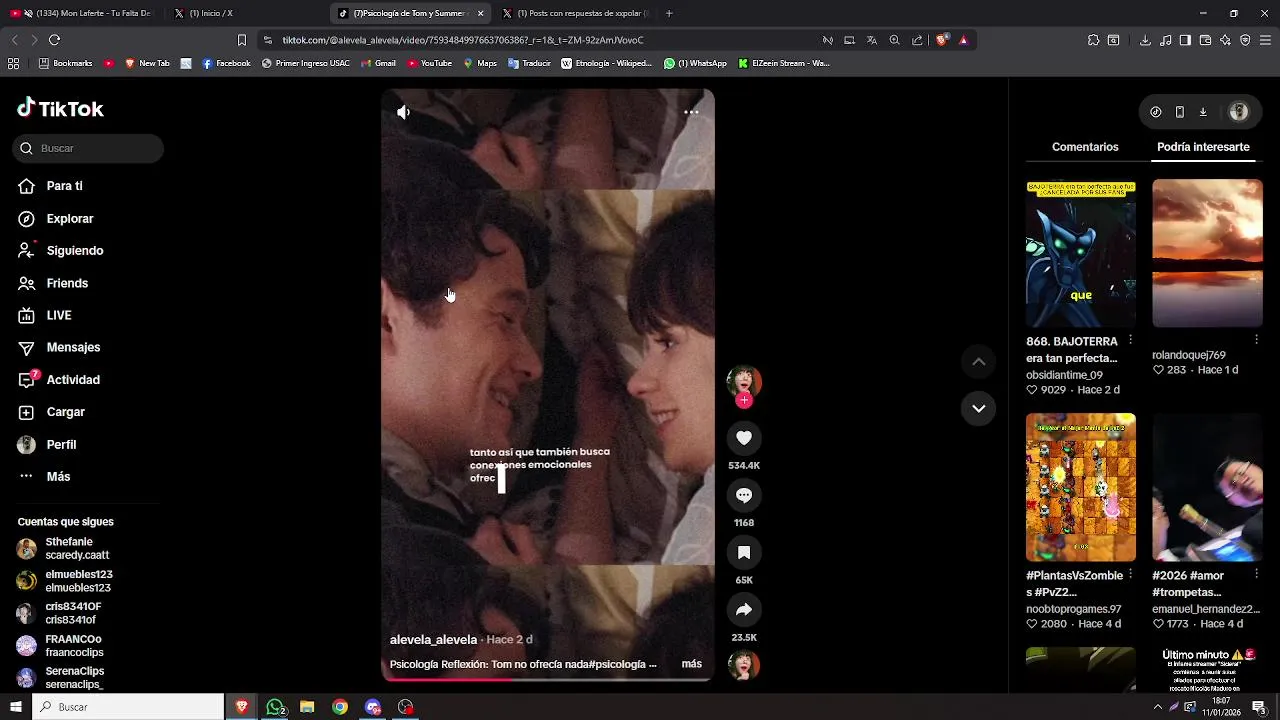This screenshot has height=720, width=1280.
Task: Open the browser hamburger menu
Action: (x=1266, y=40)
